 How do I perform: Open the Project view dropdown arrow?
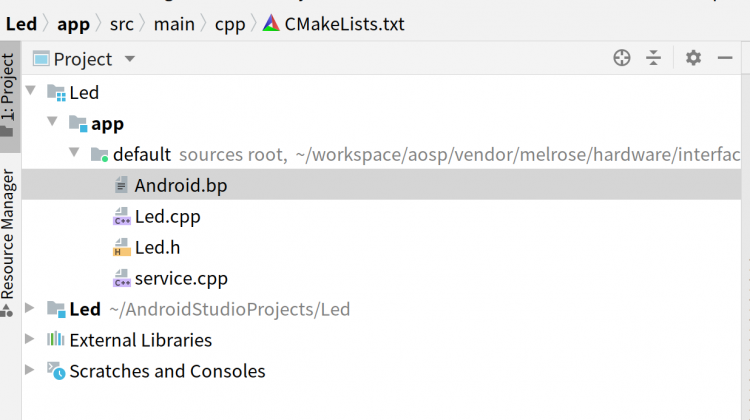[129, 60]
